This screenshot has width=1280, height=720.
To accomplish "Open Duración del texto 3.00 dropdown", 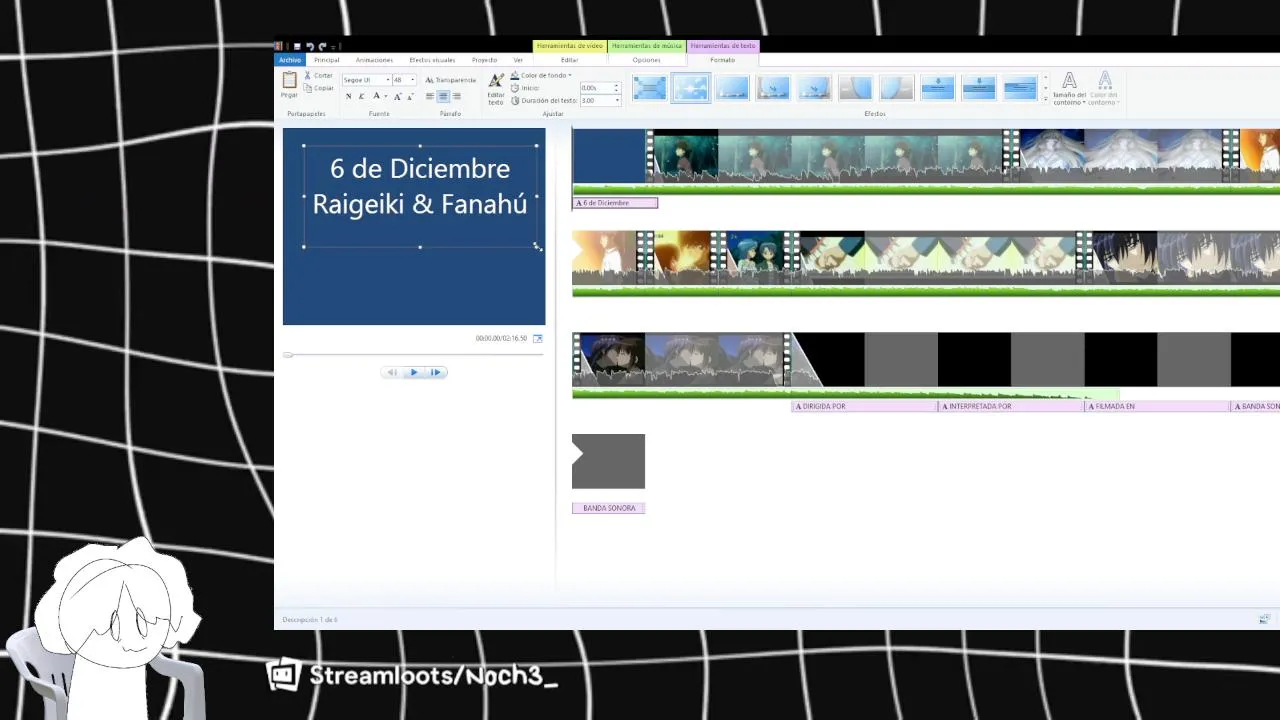I will point(616,100).
